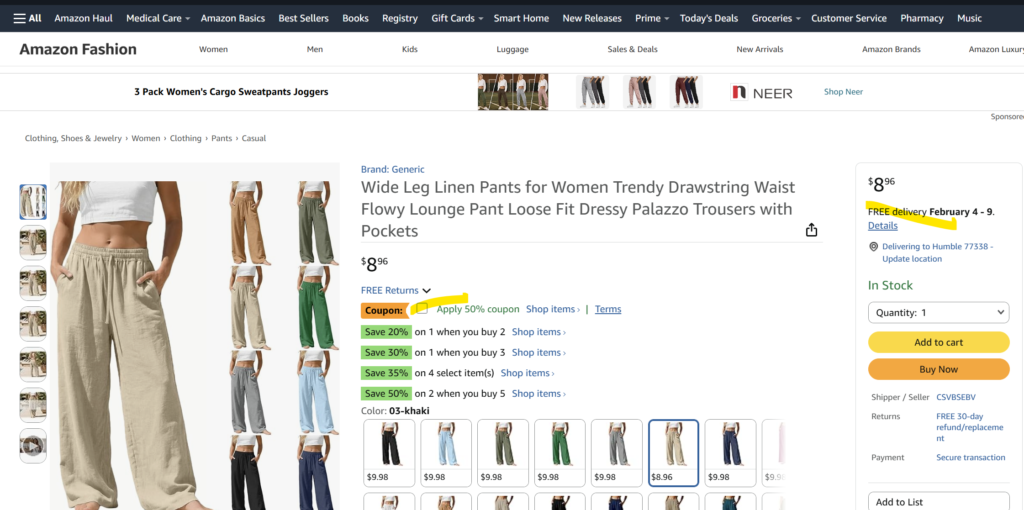Click the Amazon Fashion logo
Image resolution: width=1024 pixels, height=510 pixels.
[78, 49]
